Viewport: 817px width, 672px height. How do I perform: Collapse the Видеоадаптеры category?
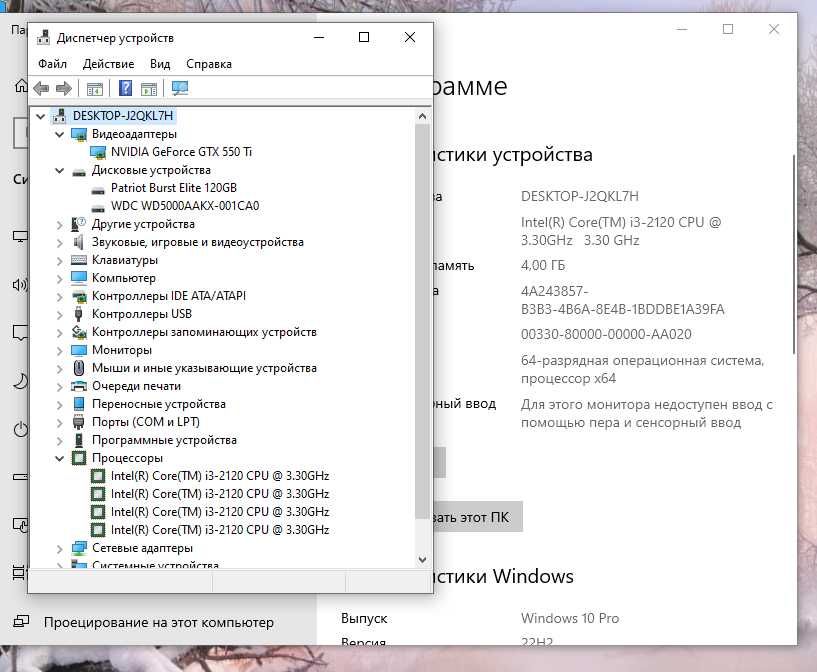[x=59, y=134]
